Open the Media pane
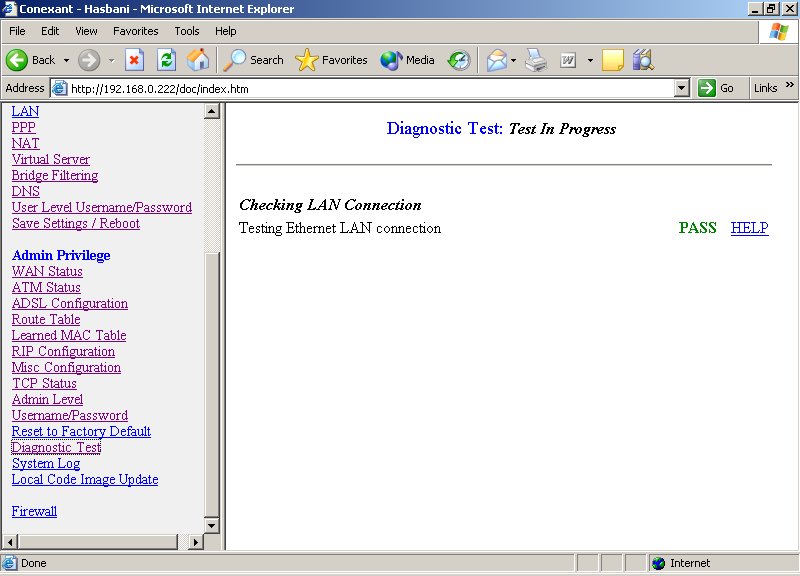This screenshot has width=800, height=576. point(407,60)
